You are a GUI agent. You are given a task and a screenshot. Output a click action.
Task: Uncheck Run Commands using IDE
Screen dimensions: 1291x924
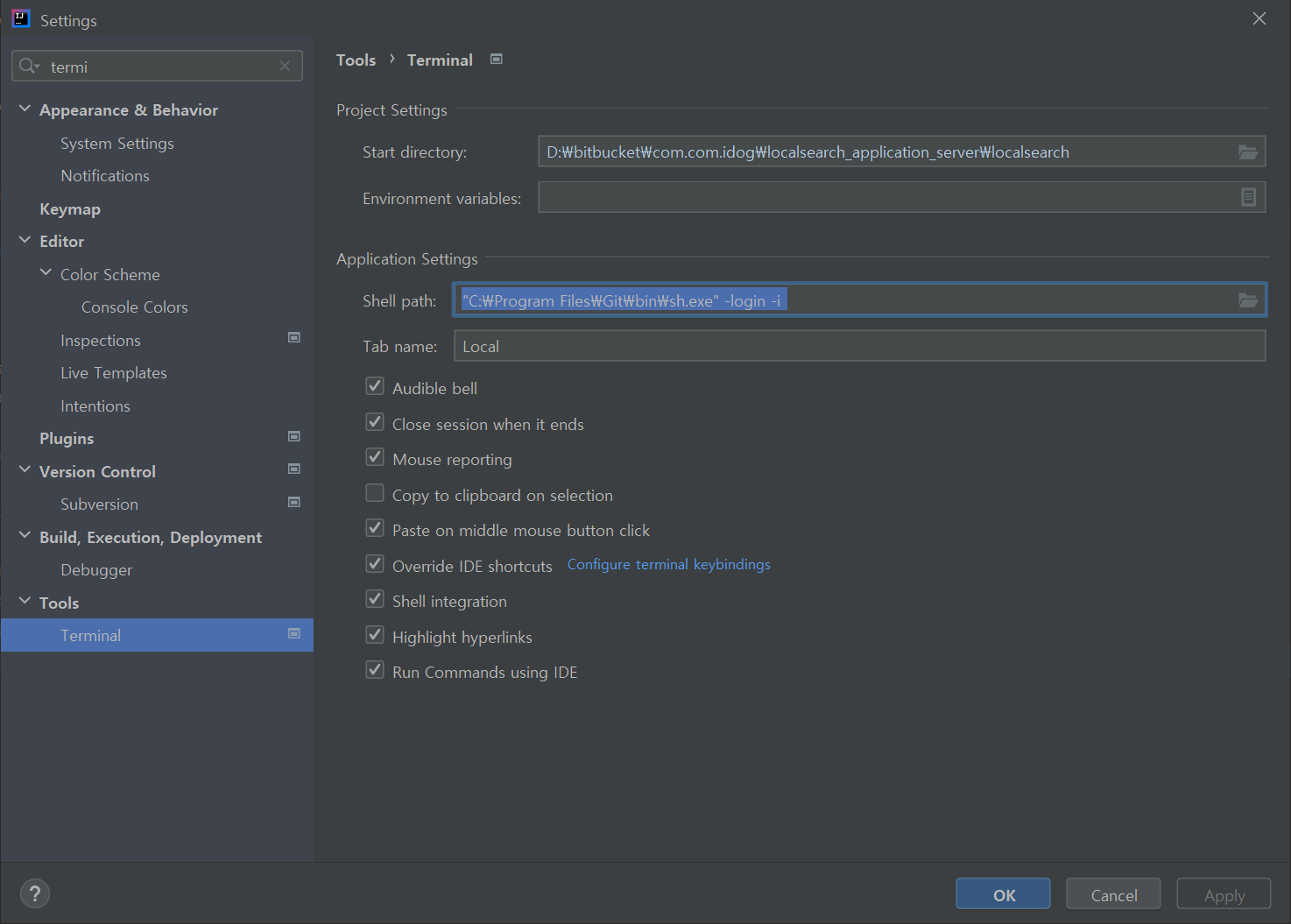375,669
